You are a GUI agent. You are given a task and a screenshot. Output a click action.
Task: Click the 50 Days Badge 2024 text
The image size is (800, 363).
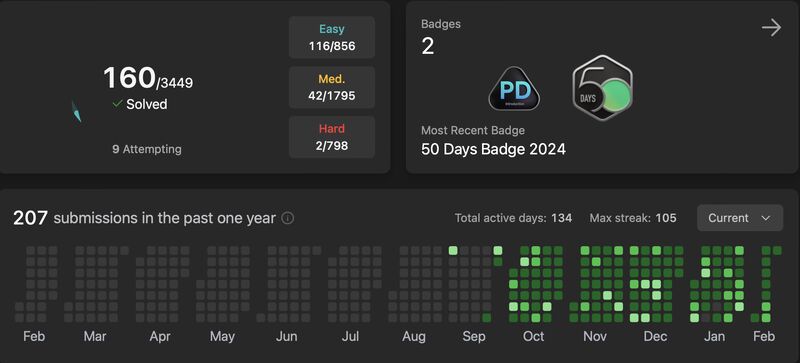493,149
